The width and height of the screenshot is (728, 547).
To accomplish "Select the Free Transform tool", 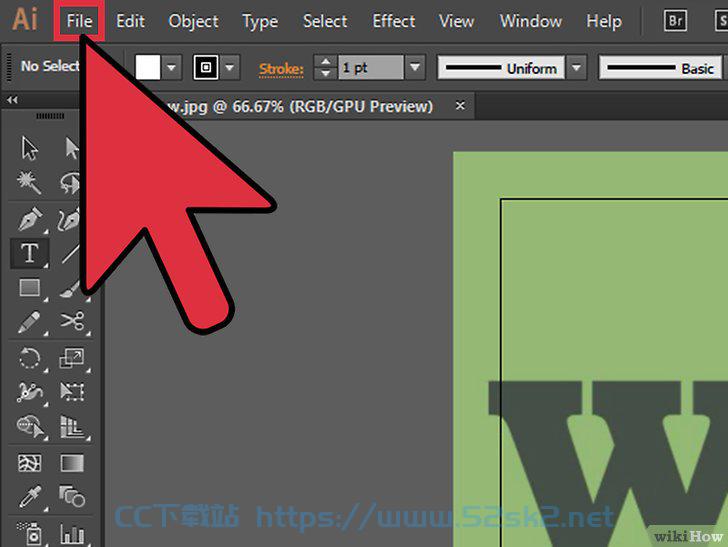I will pyautogui.click(x=72, y=392).
